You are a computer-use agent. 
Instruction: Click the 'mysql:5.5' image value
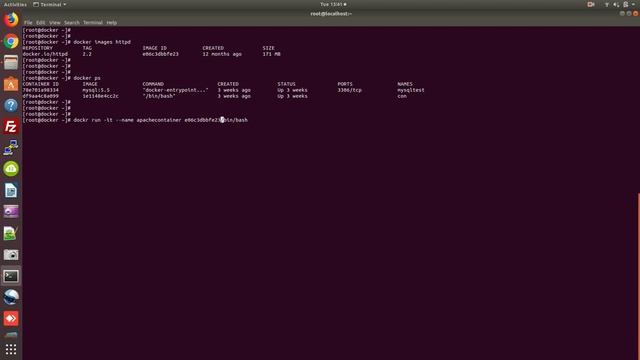click(x=96, y=90)
